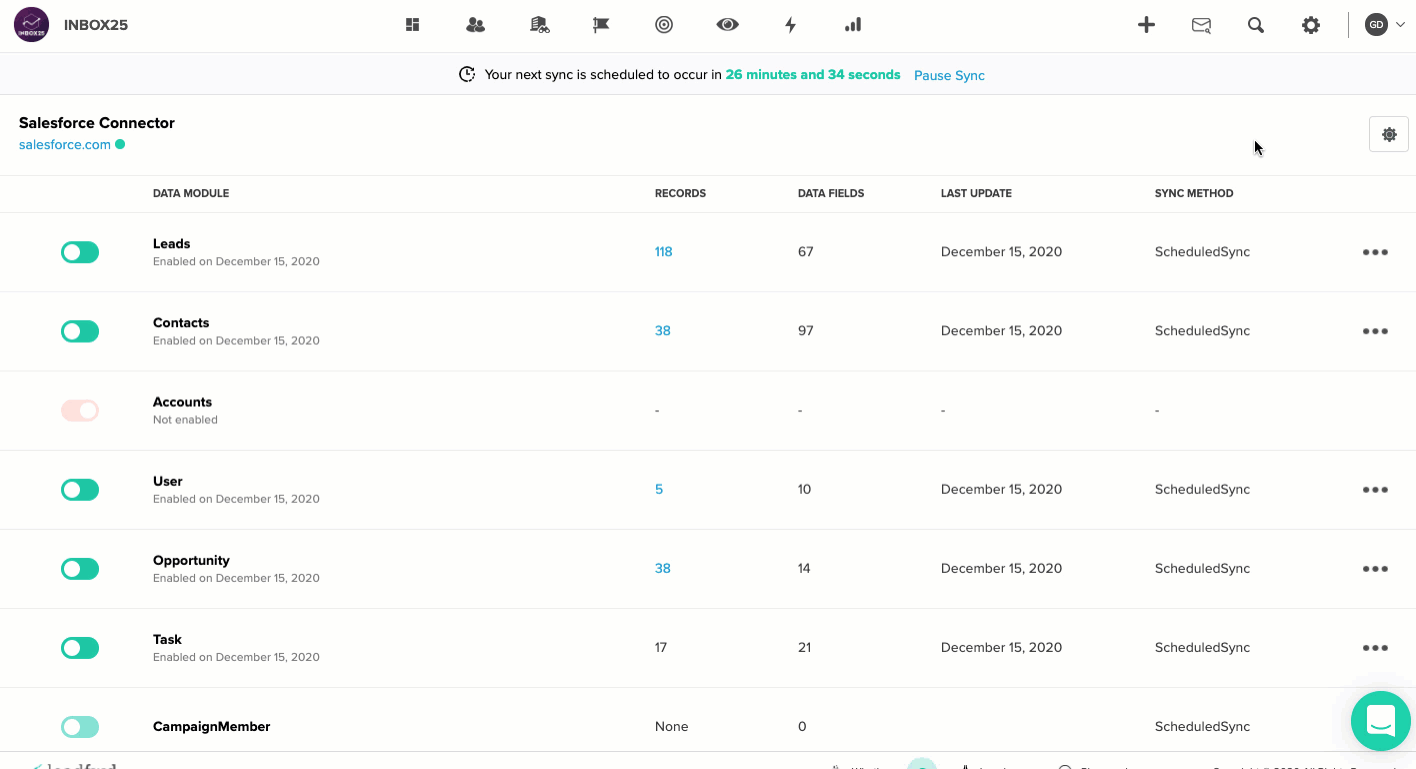Open the bar chart reports icon

coord(853,25)
